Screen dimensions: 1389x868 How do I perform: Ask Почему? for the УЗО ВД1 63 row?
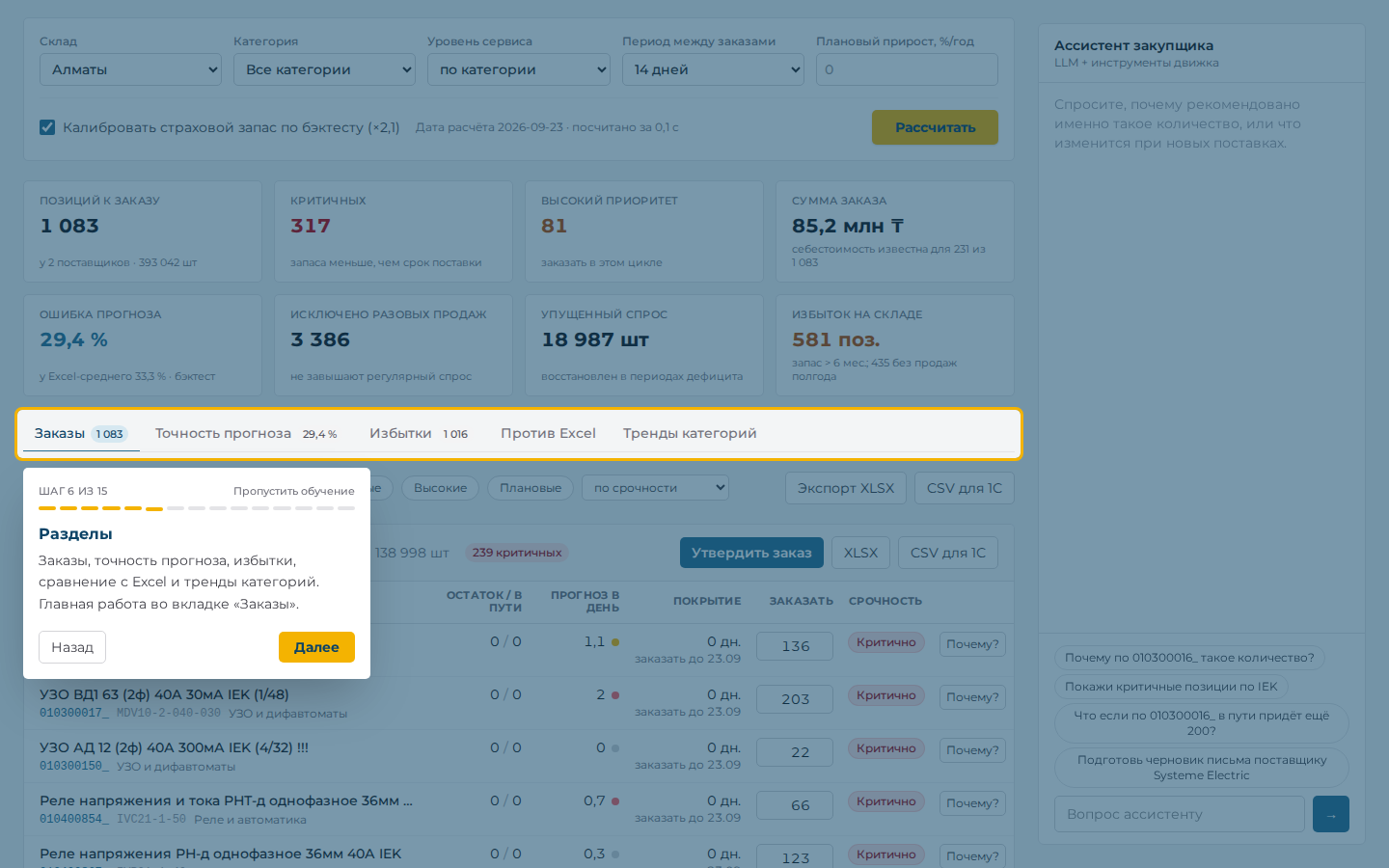point(972,697)
